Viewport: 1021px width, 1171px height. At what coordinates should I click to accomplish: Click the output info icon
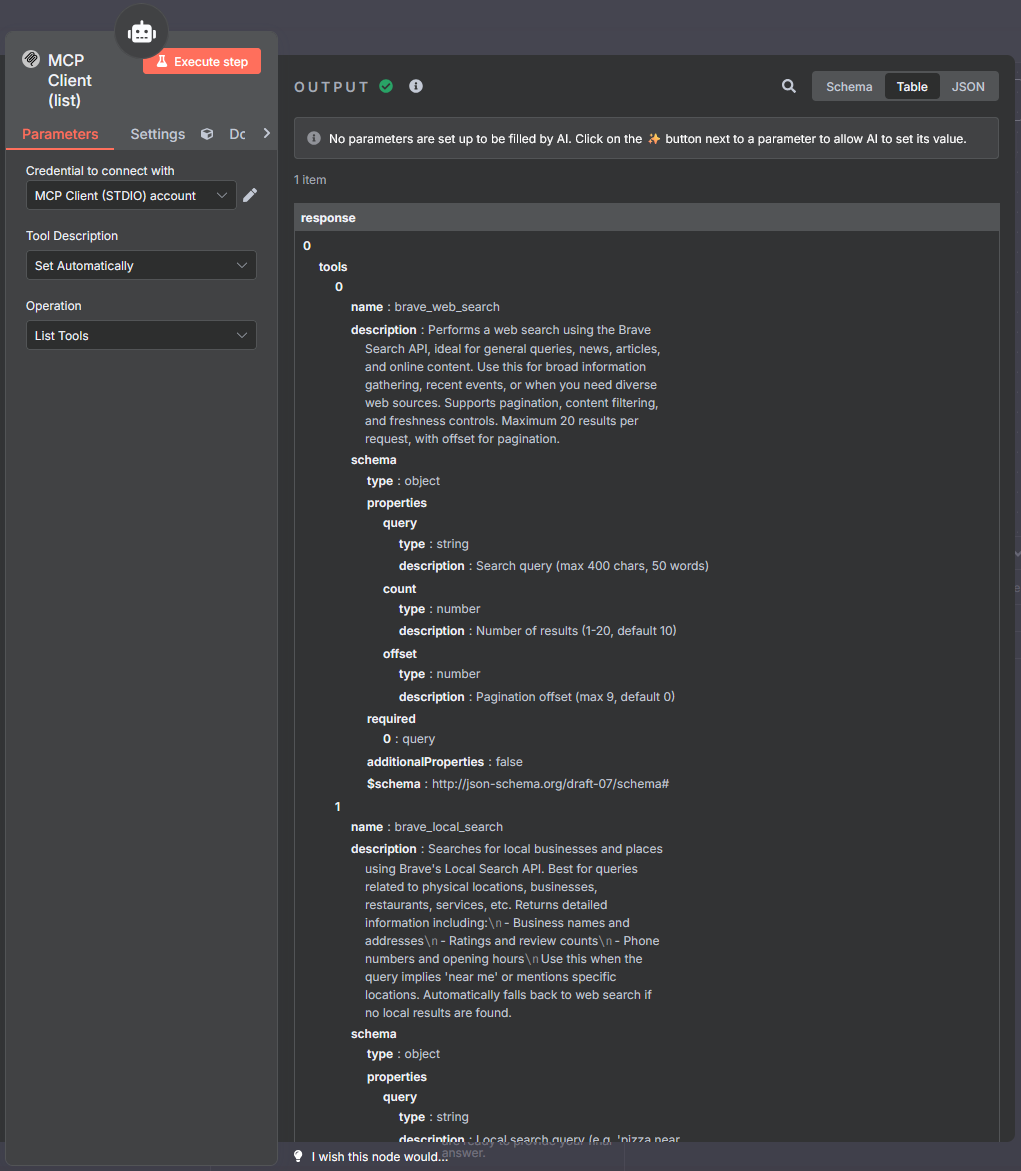point(416,87)
